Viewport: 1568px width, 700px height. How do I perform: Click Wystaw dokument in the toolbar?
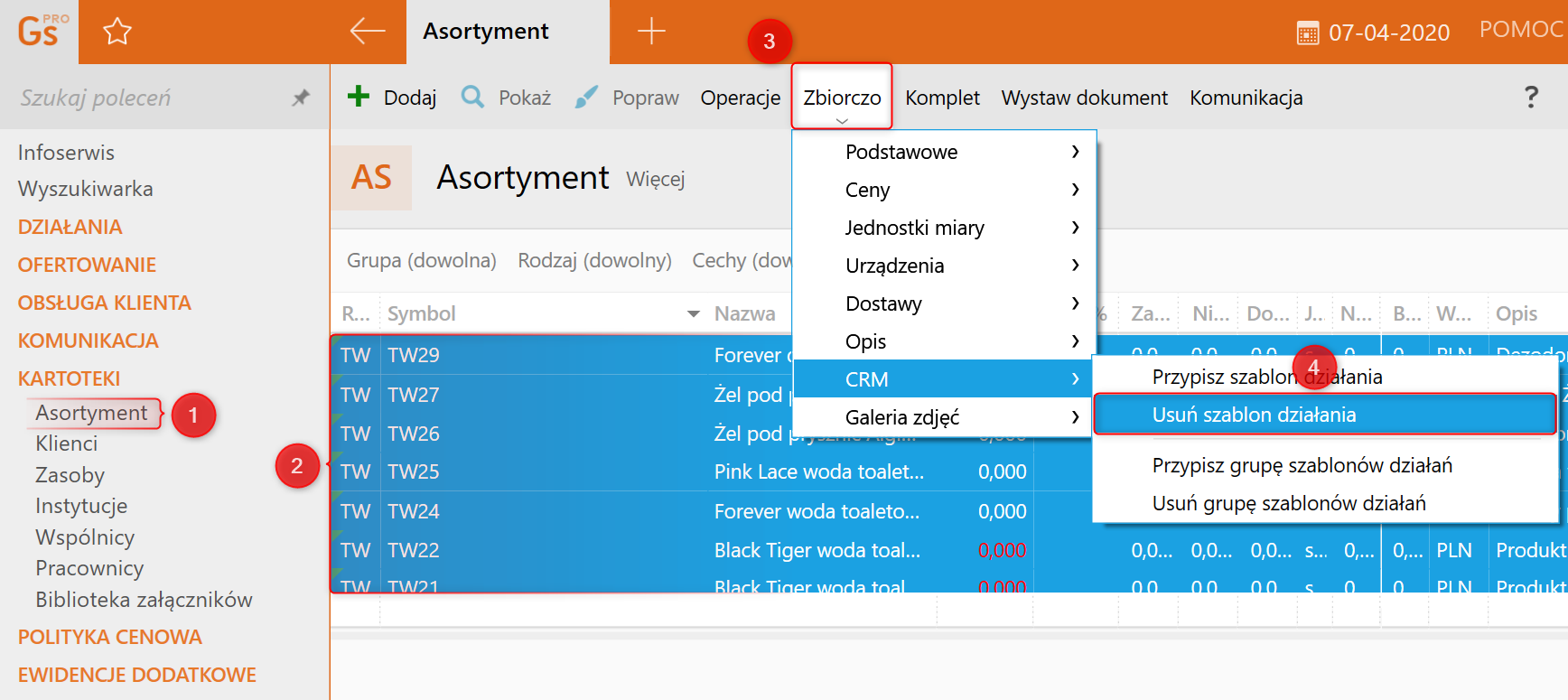coord(1084,98)
